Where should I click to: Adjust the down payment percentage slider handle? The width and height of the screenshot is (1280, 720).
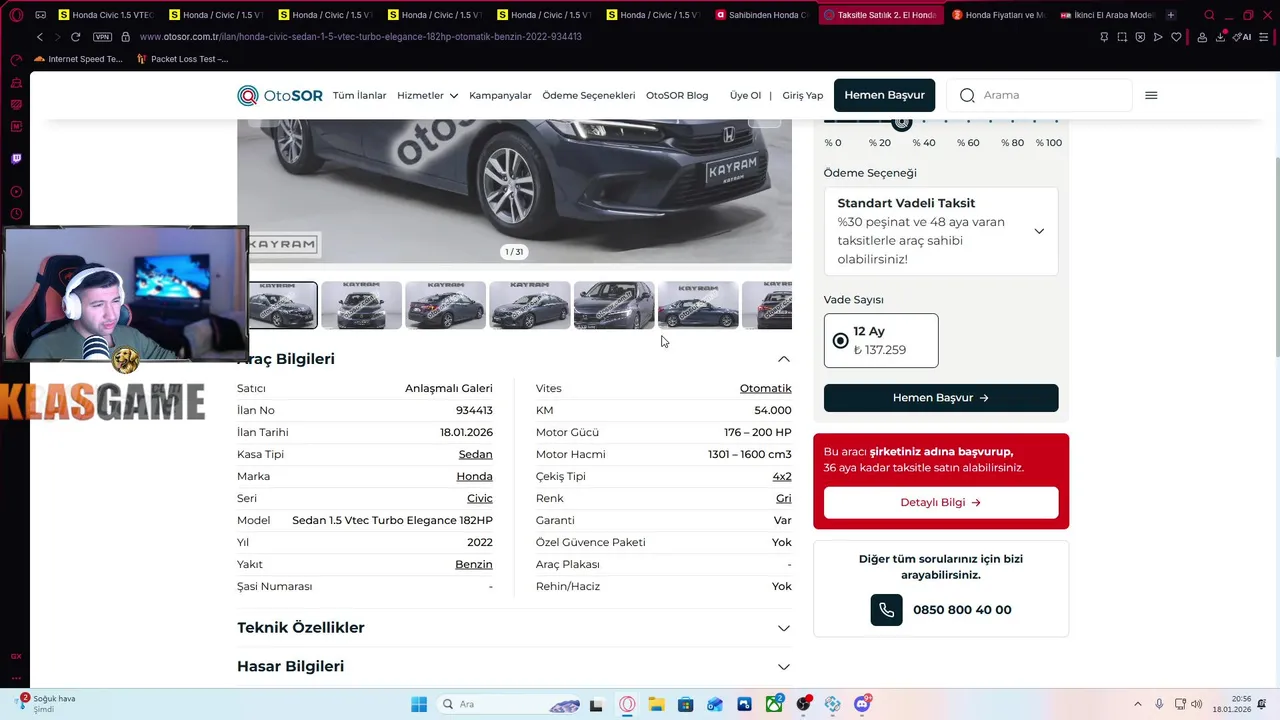[902, 122]
